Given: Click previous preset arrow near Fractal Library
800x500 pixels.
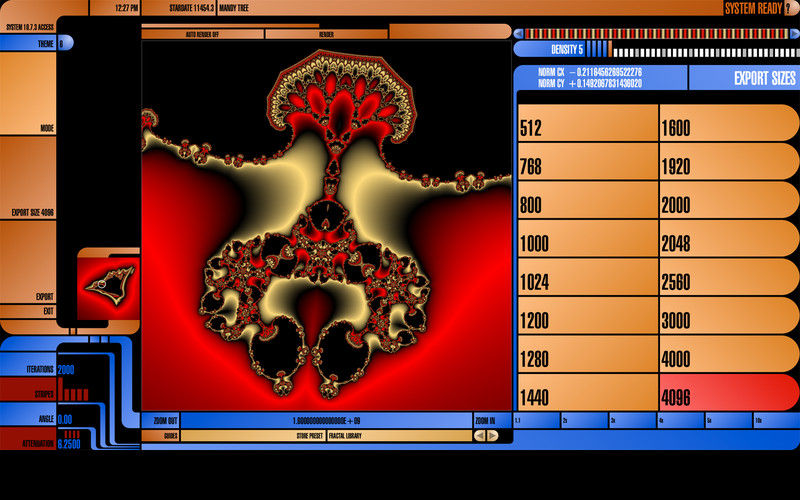Looking at the screenshot, I should point(479,436).
